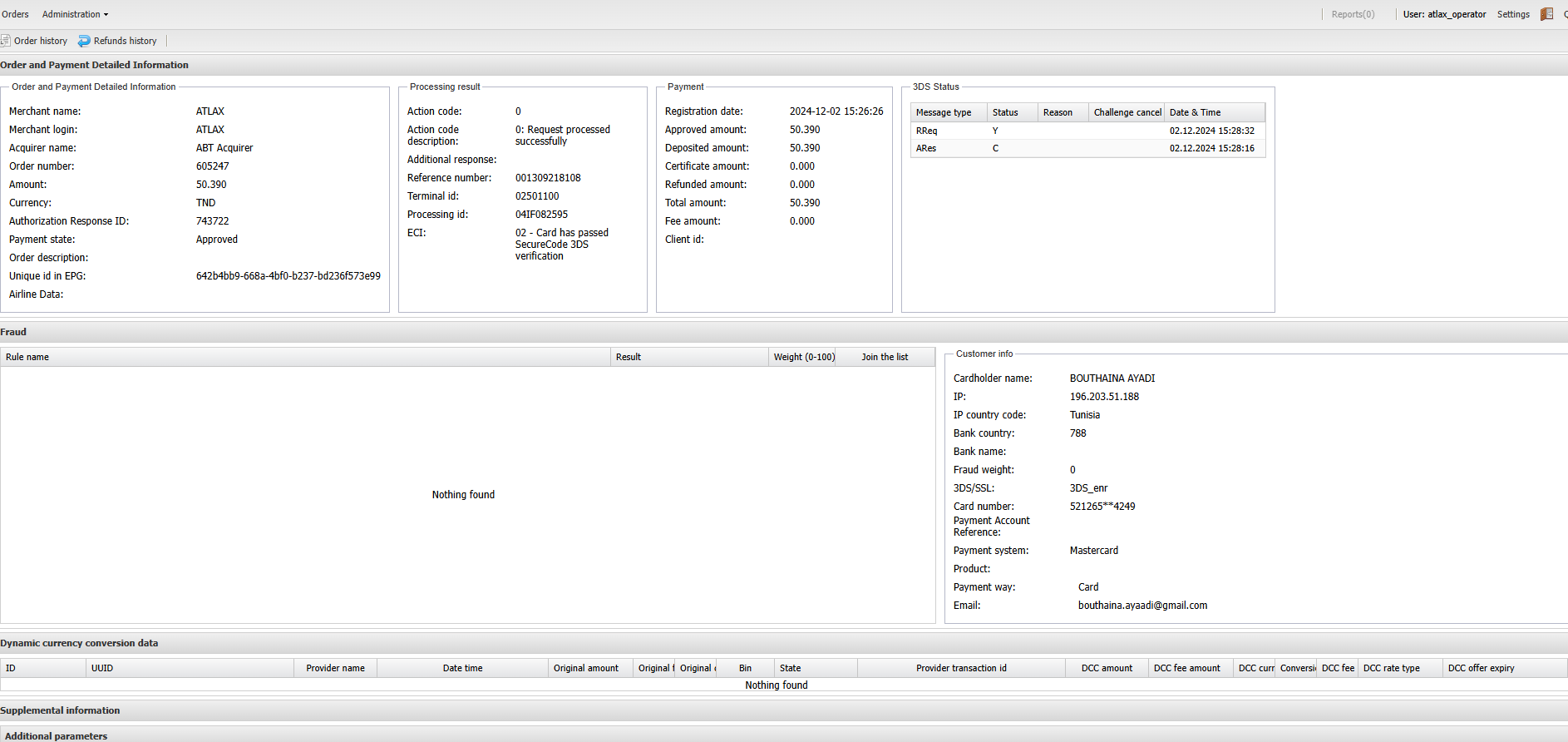The image size is (1568, 742).
Task: Collapse Dynamic currency conversion data section
Action: 79,643
